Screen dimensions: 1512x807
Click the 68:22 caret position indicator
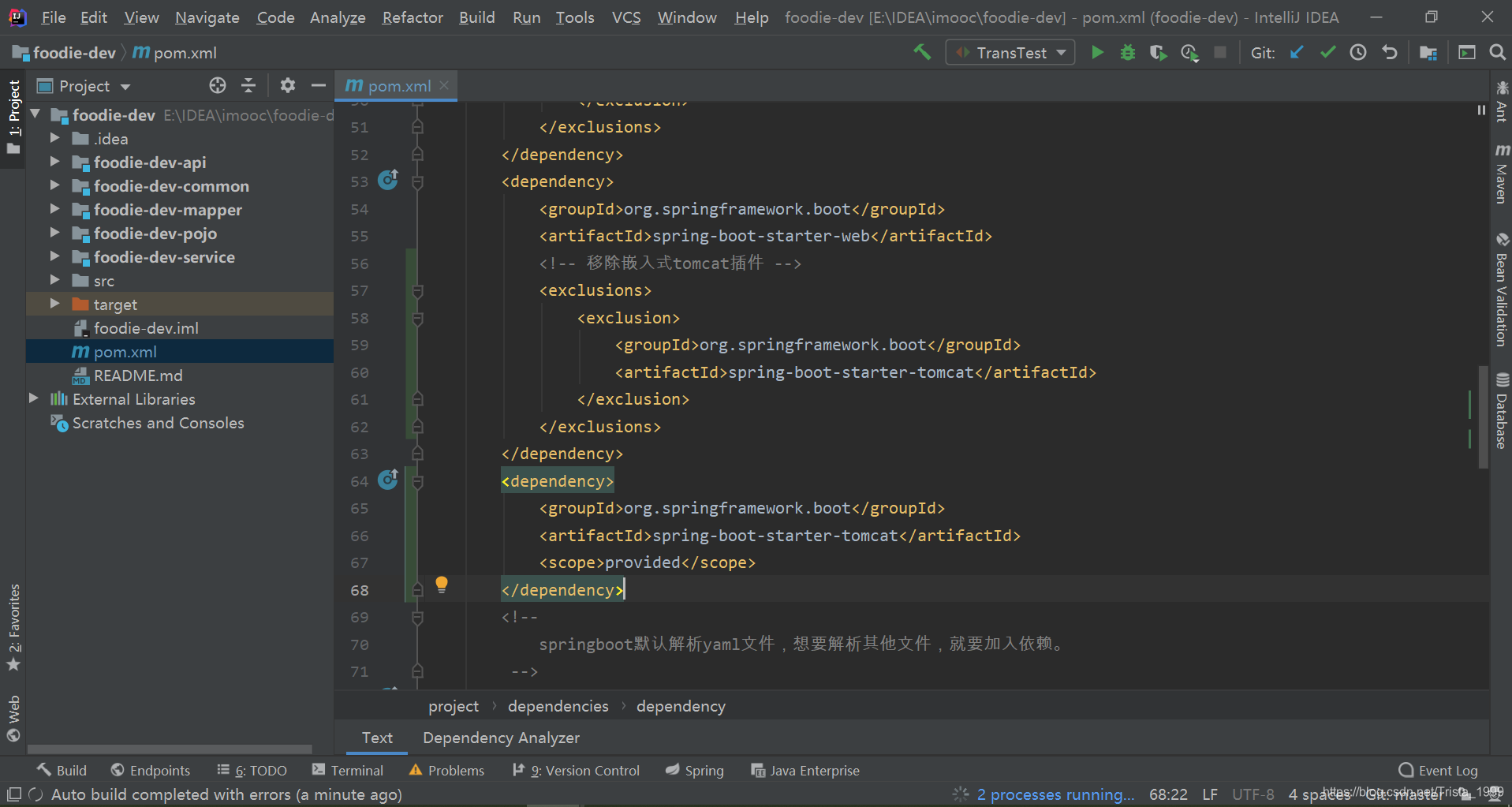click(x=1168, y=794)
